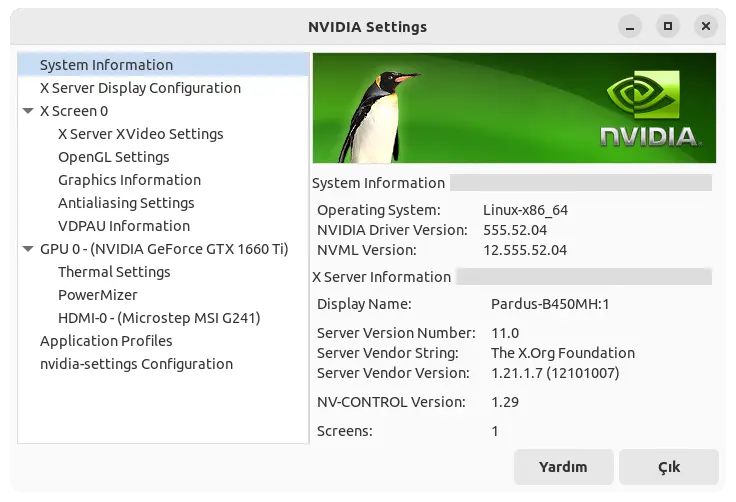The height and width of the screenshot is (502, 736).
Task: Maximize the NVIDIA Settings window
Action: pyautogui.click(x=668, y=26)
